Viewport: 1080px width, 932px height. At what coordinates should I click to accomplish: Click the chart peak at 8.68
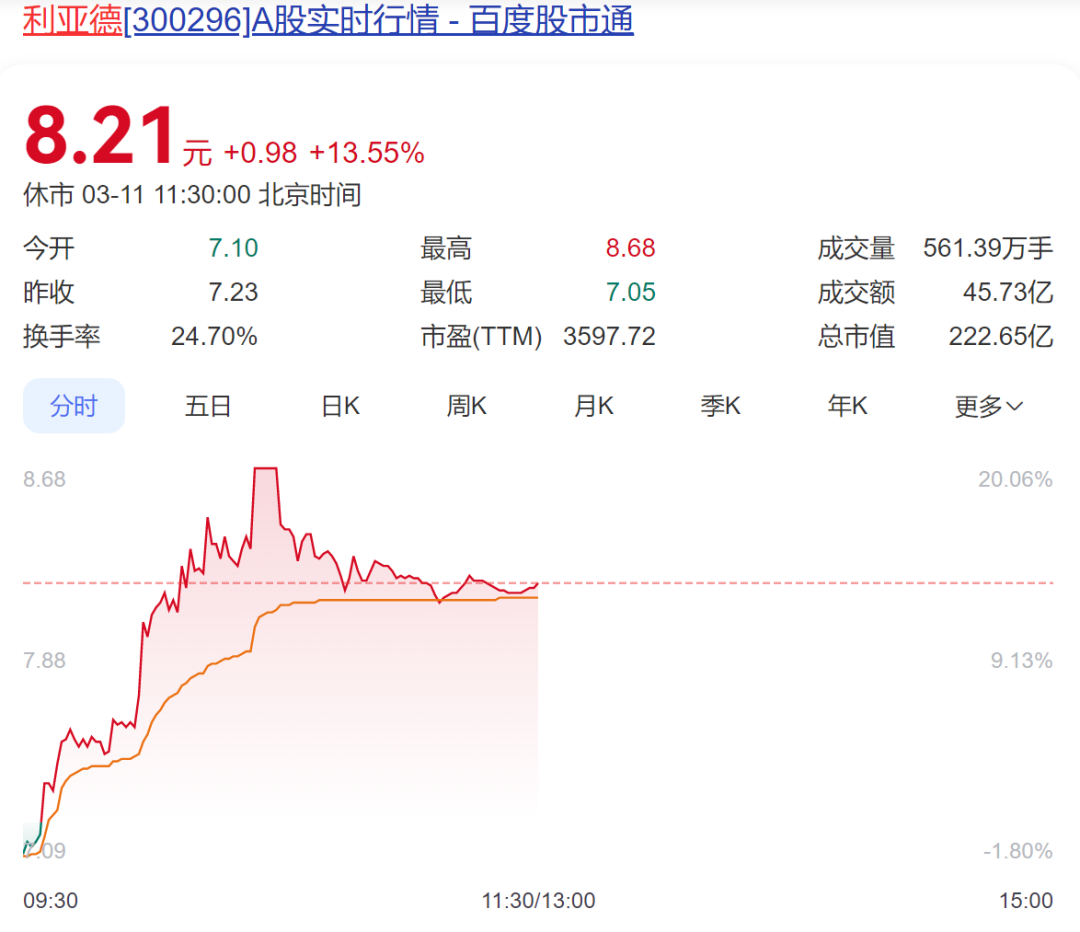click(265, 468)
